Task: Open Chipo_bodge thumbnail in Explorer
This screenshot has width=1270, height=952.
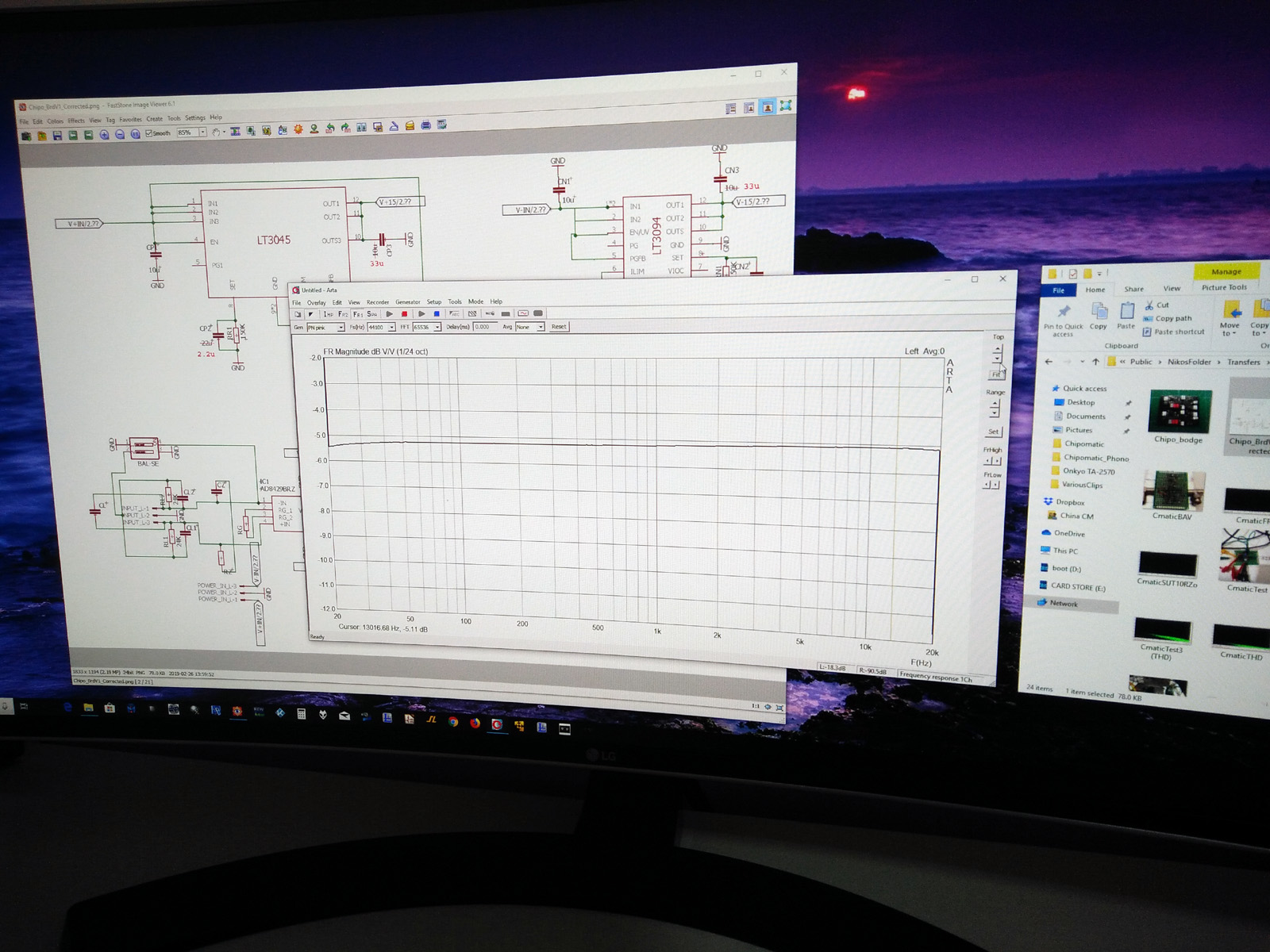Action: point(1179,412)
